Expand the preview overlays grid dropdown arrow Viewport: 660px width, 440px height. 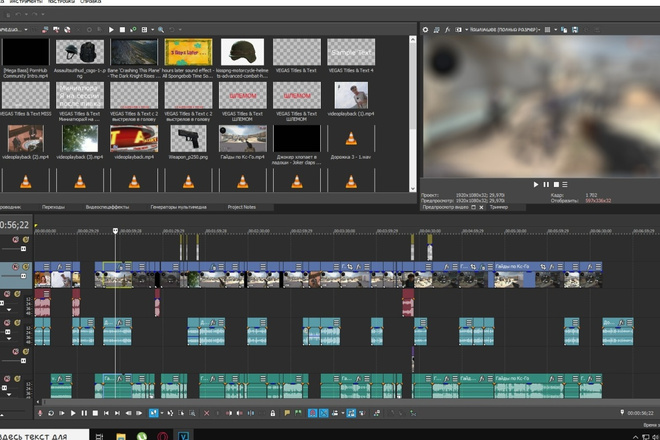click(556, 30)
